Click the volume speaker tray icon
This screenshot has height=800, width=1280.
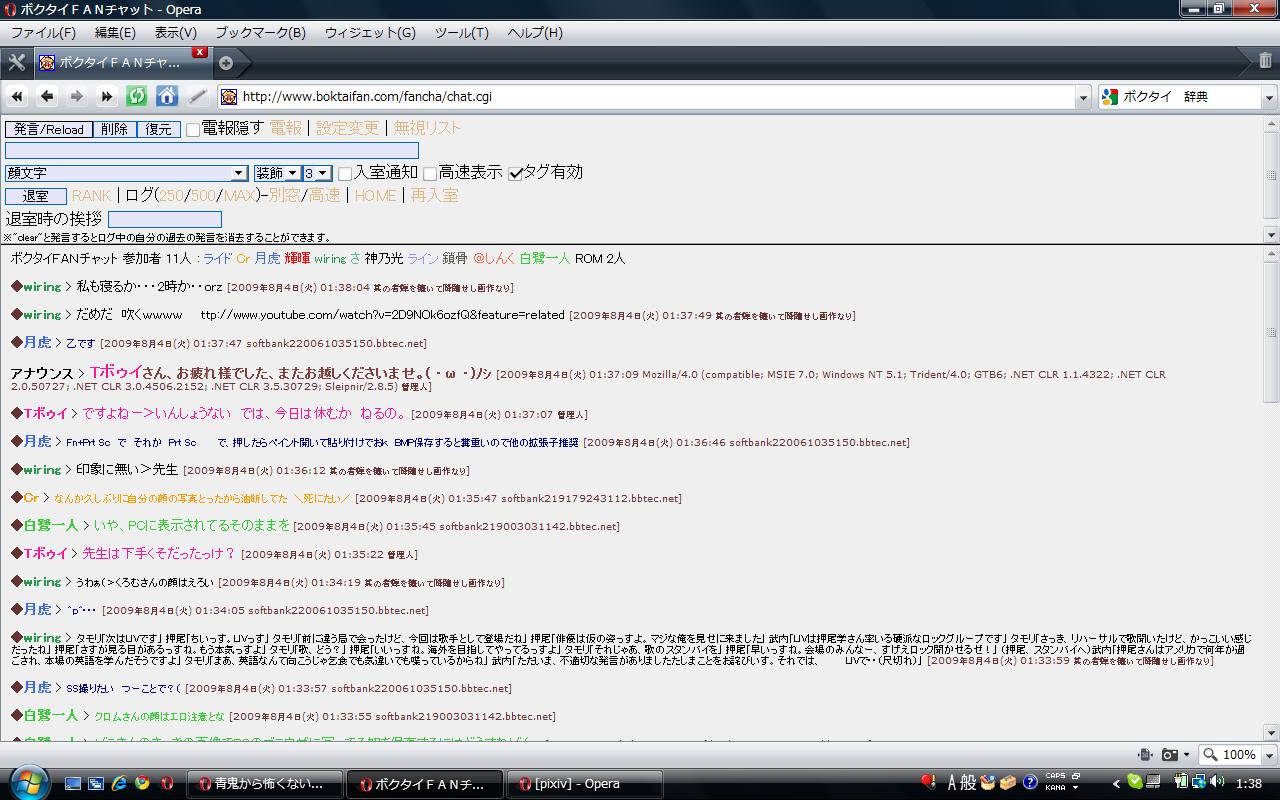pos(1216,783)
